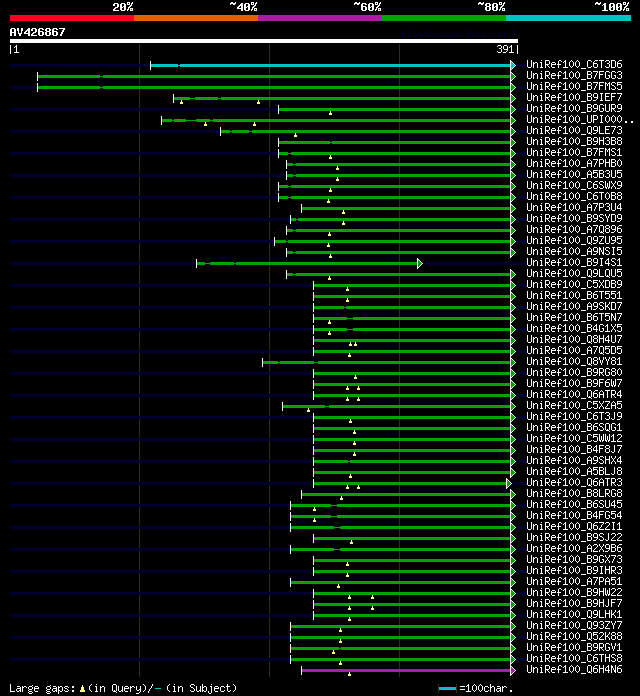Click the UniRef100_B9RG80 label
The height and width of the screenshot is (696, 640).
574,372
